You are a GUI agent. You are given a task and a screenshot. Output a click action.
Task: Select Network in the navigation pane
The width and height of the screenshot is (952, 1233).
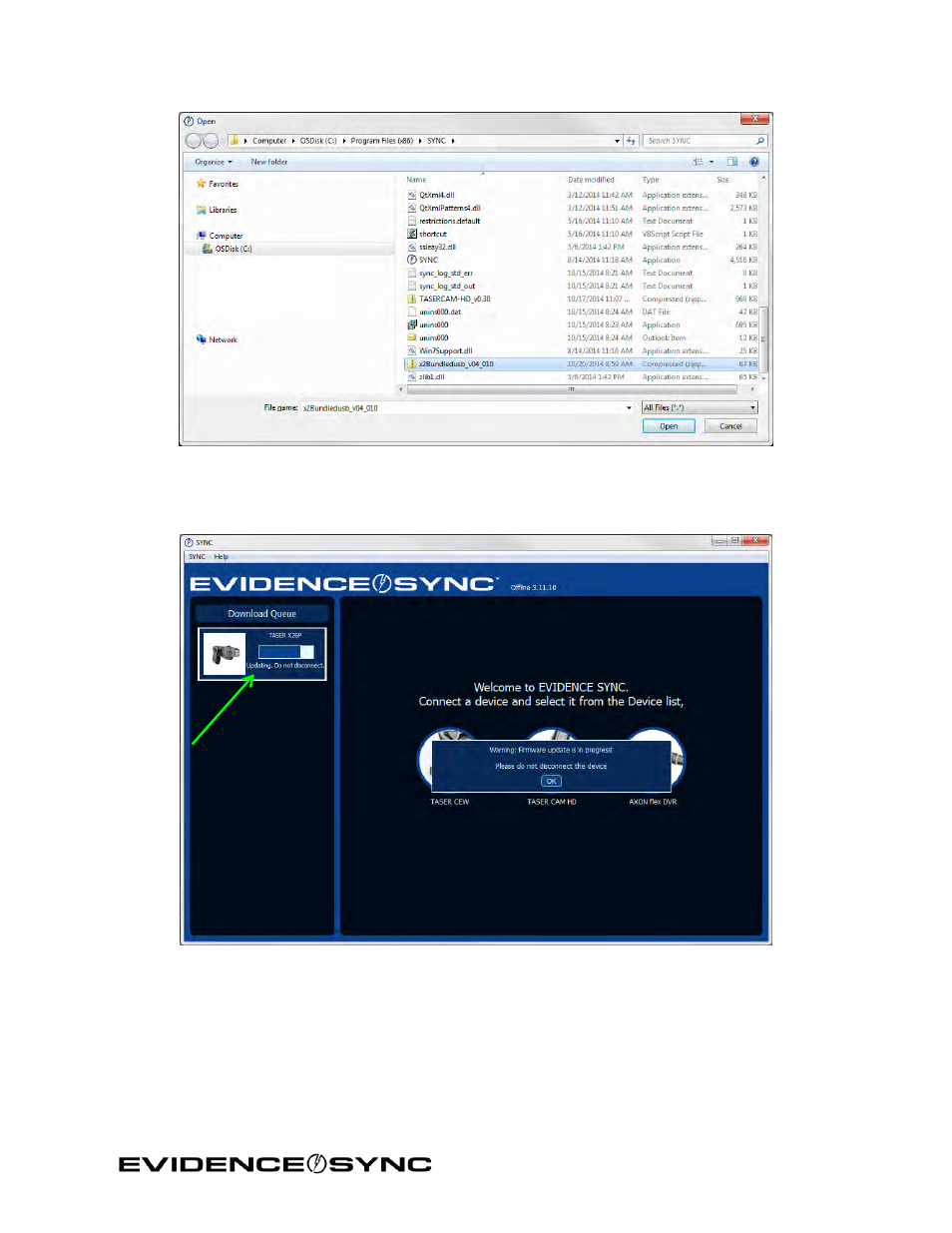pos(217,339)
